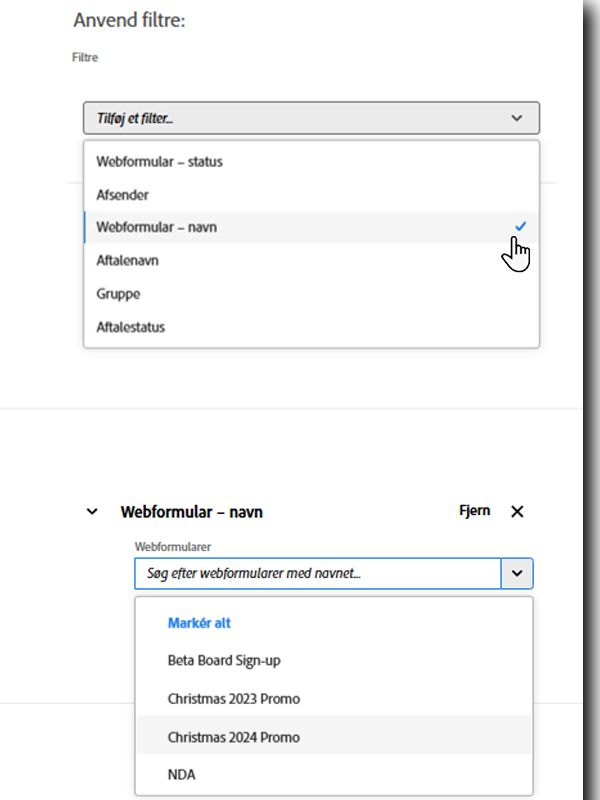Click the X icon next to Fjern

pos(517,511)
